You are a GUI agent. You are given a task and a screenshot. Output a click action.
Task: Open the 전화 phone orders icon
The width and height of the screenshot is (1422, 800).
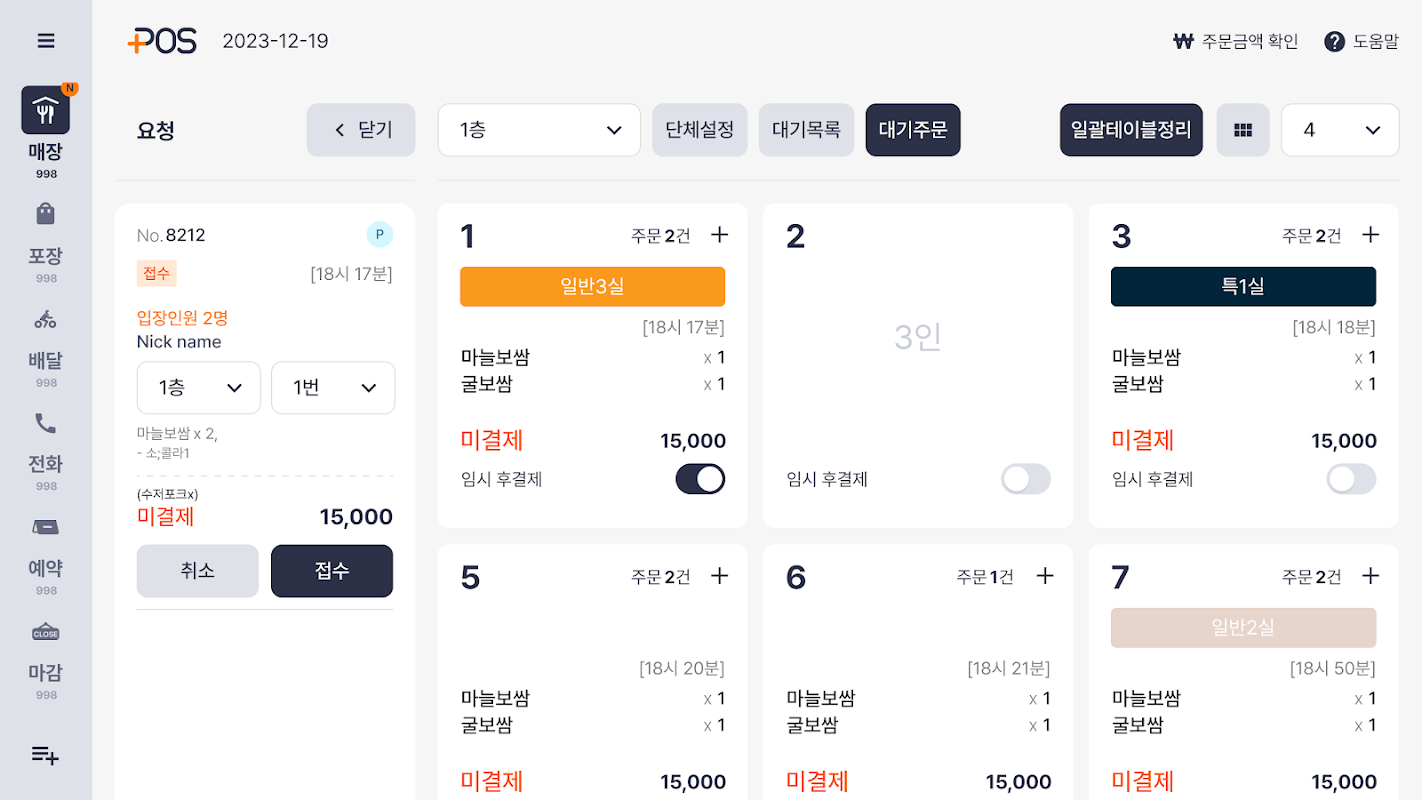click(x=46, y=423)
